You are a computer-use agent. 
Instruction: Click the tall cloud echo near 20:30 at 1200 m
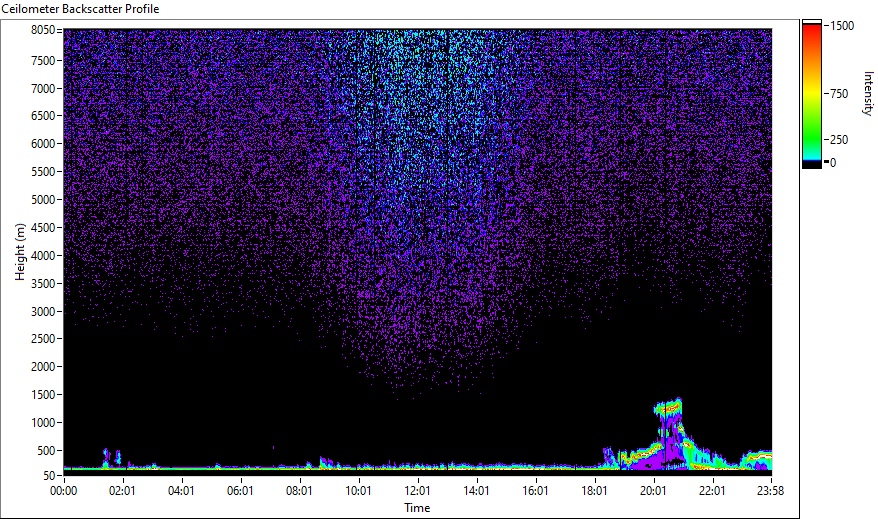click(669, 409)
